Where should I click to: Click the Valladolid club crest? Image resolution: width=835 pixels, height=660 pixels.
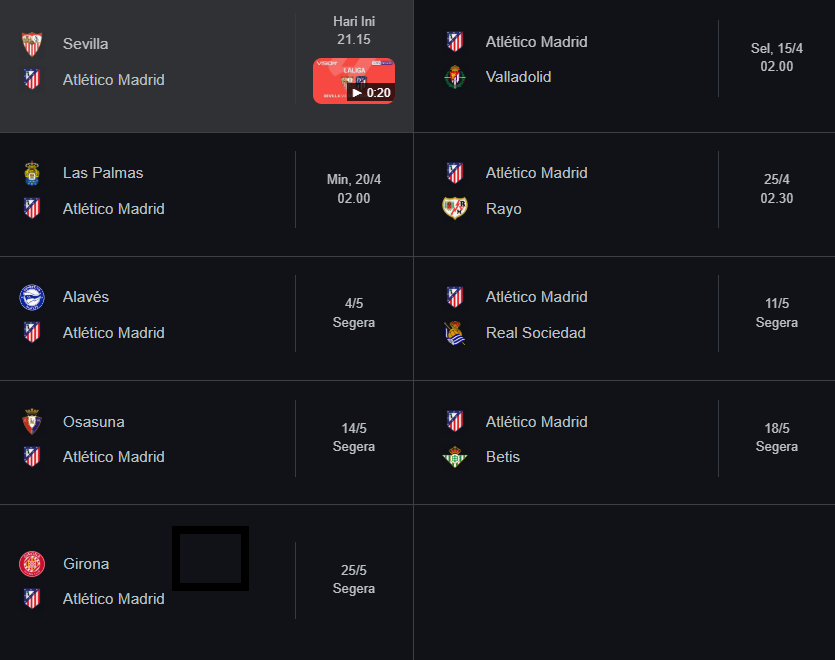(x=455, y=77)
